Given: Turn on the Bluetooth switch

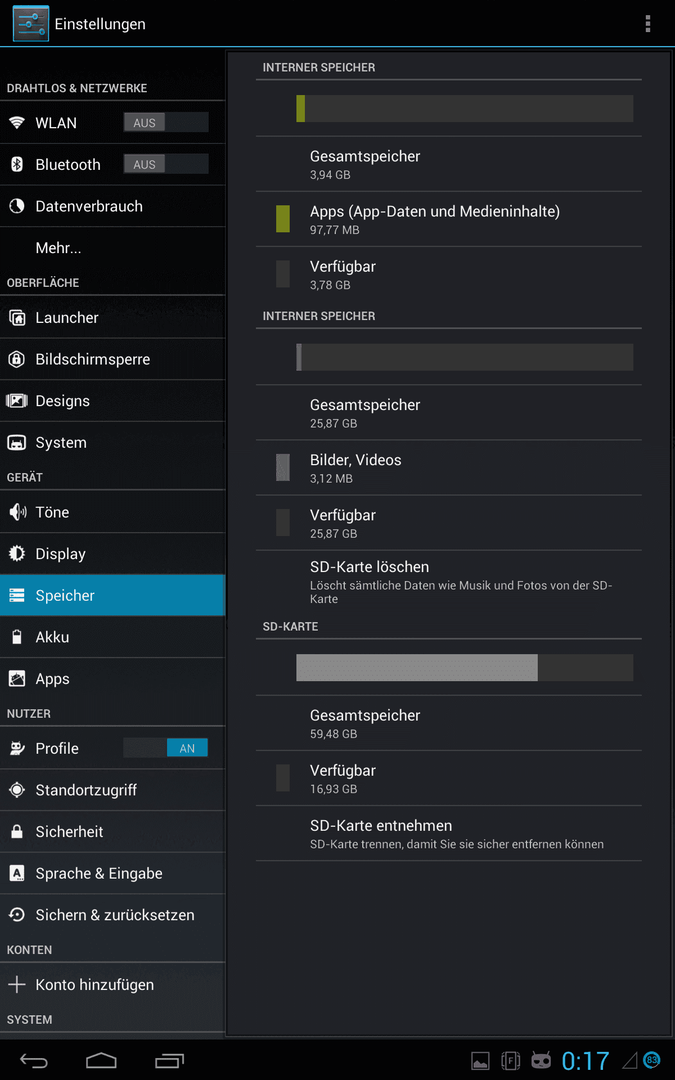Looking at the screenshot, I should pyautogui.click(x=165, y=165).
